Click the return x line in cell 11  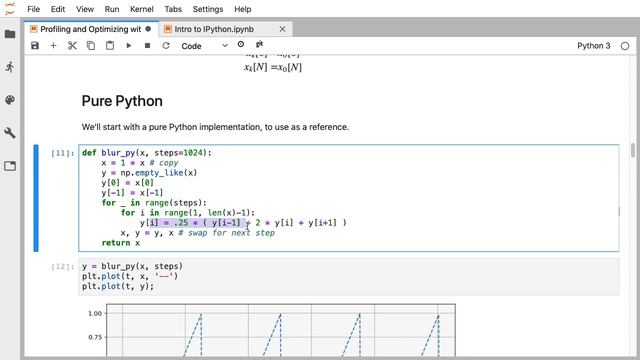(121, 243)
